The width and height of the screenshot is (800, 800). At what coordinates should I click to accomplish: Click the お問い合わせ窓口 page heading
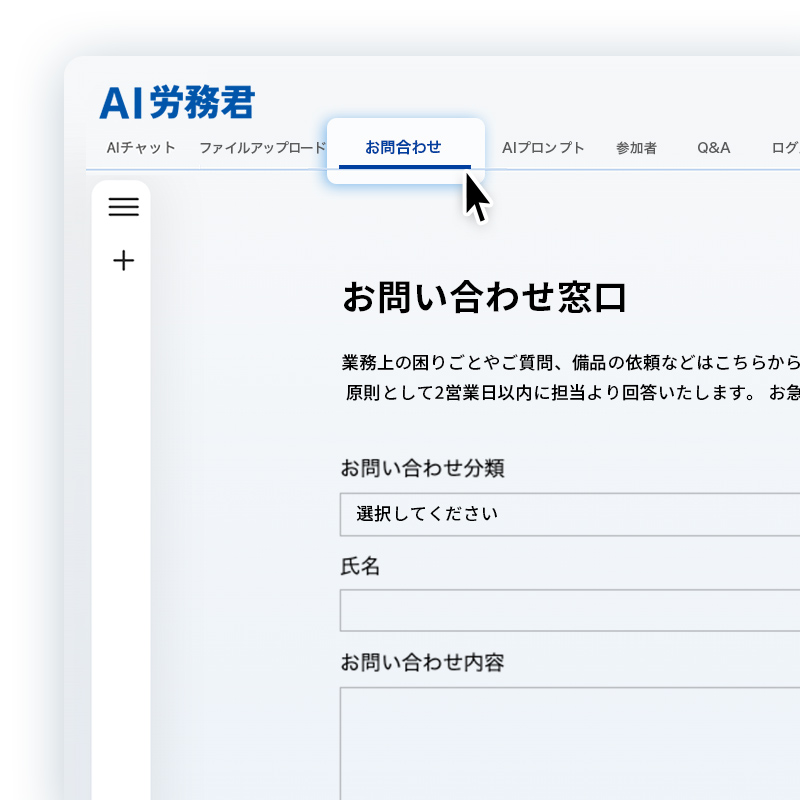pos(485,298)
